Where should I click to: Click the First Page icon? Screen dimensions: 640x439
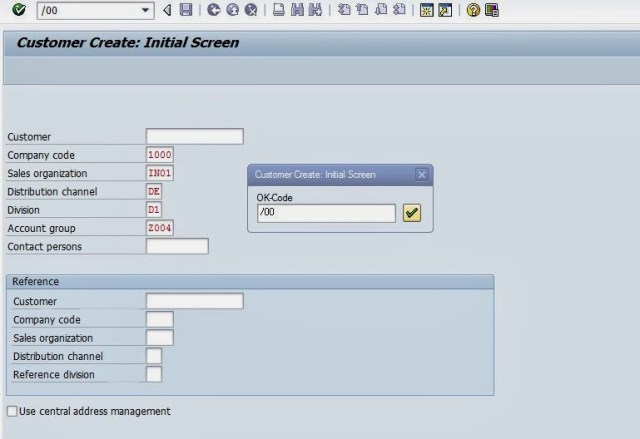click(344, 10)
